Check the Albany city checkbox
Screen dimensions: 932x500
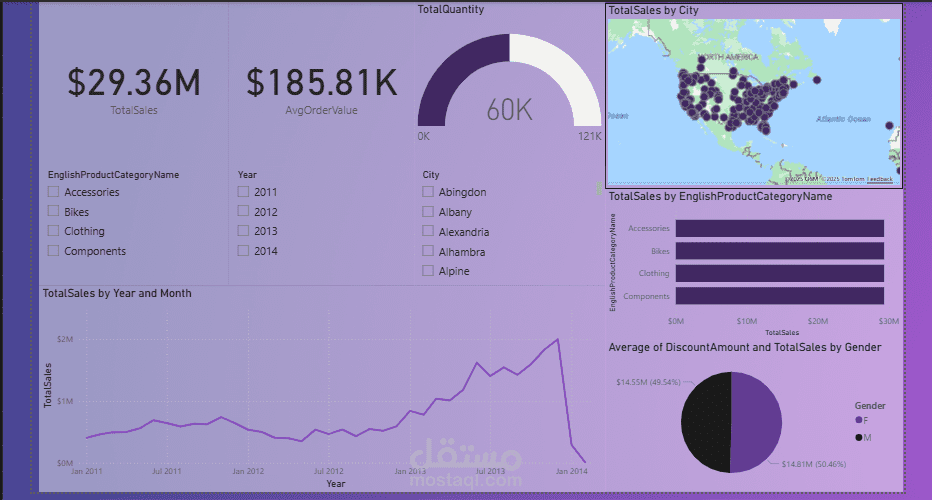click(x=428, y=212)
